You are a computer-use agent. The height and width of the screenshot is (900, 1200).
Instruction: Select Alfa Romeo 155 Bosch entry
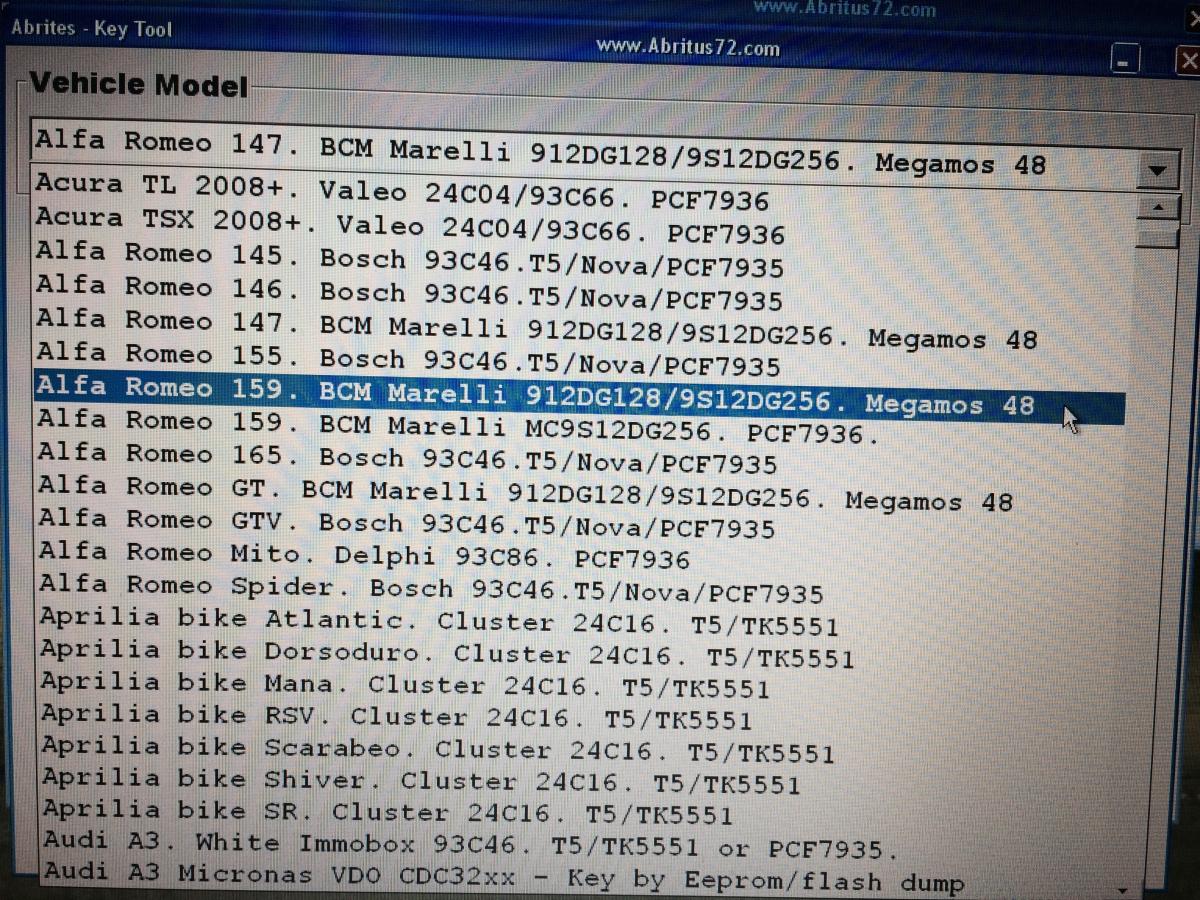coord(408,359)
